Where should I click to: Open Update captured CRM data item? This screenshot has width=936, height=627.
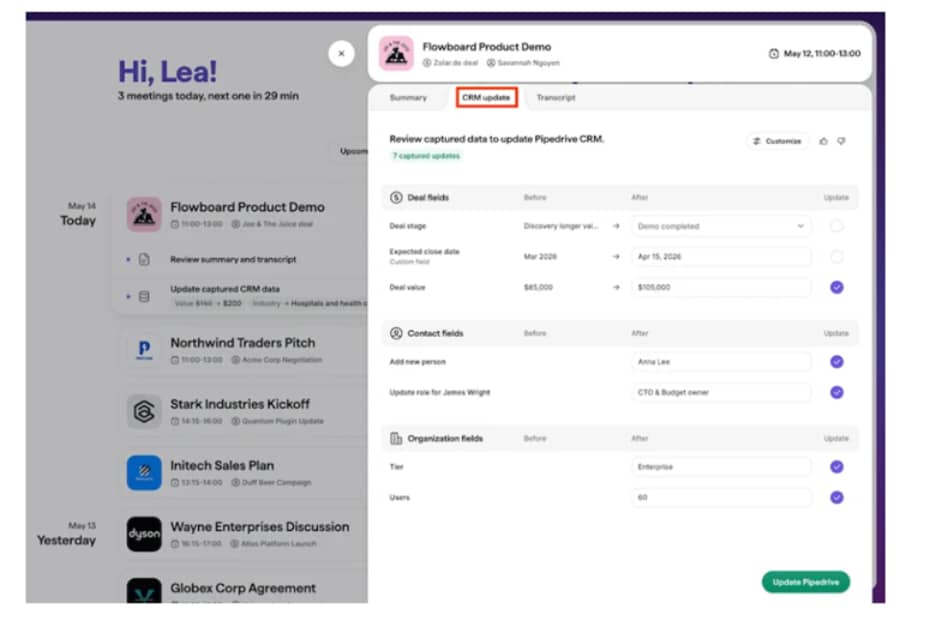click(224, 289)
